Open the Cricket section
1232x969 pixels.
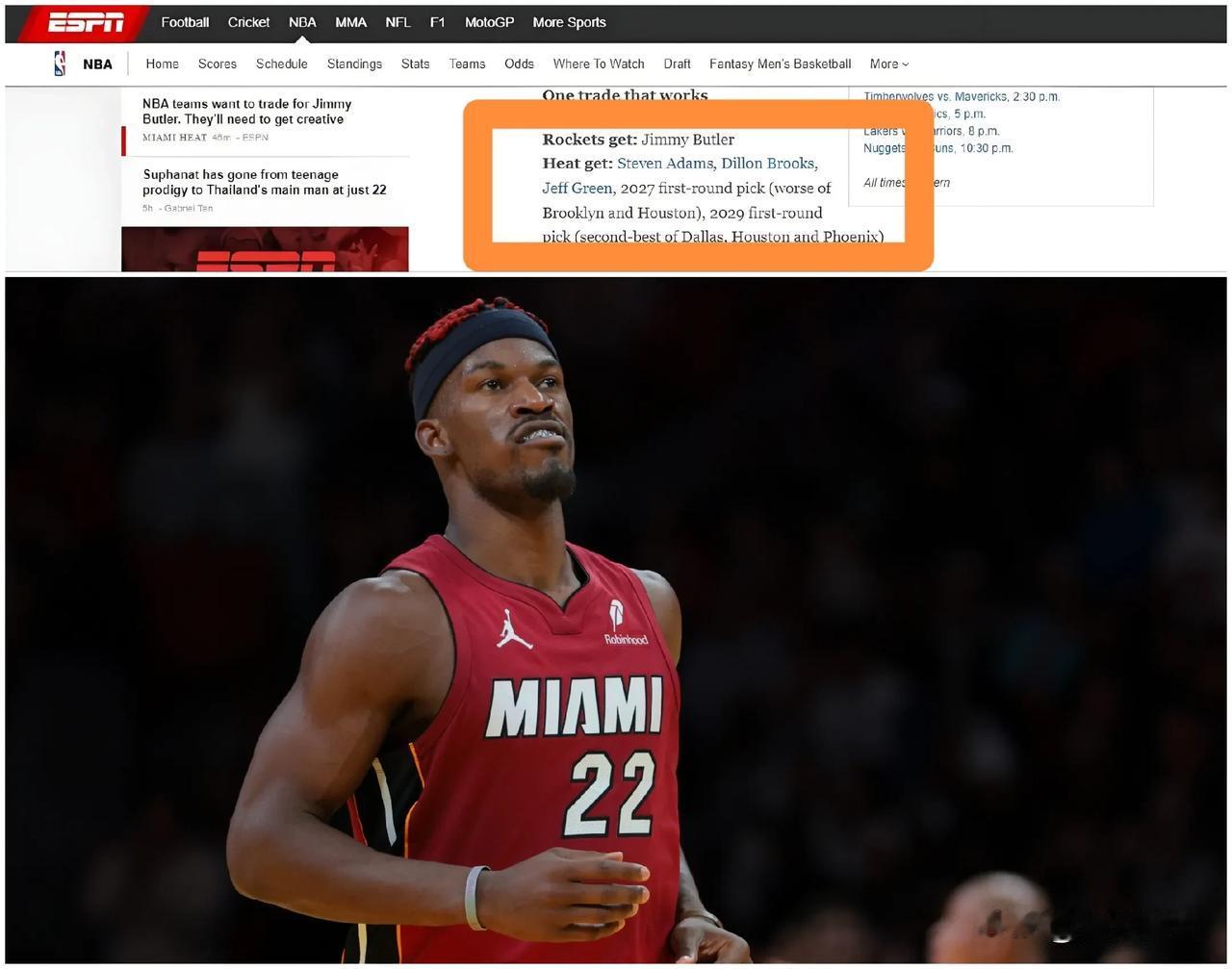(248, 22)
